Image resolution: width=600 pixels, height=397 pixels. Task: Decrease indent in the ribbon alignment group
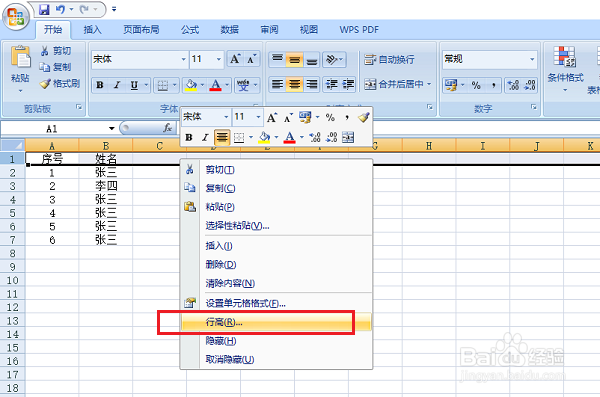pyautogui.click(x=331, y=84)
